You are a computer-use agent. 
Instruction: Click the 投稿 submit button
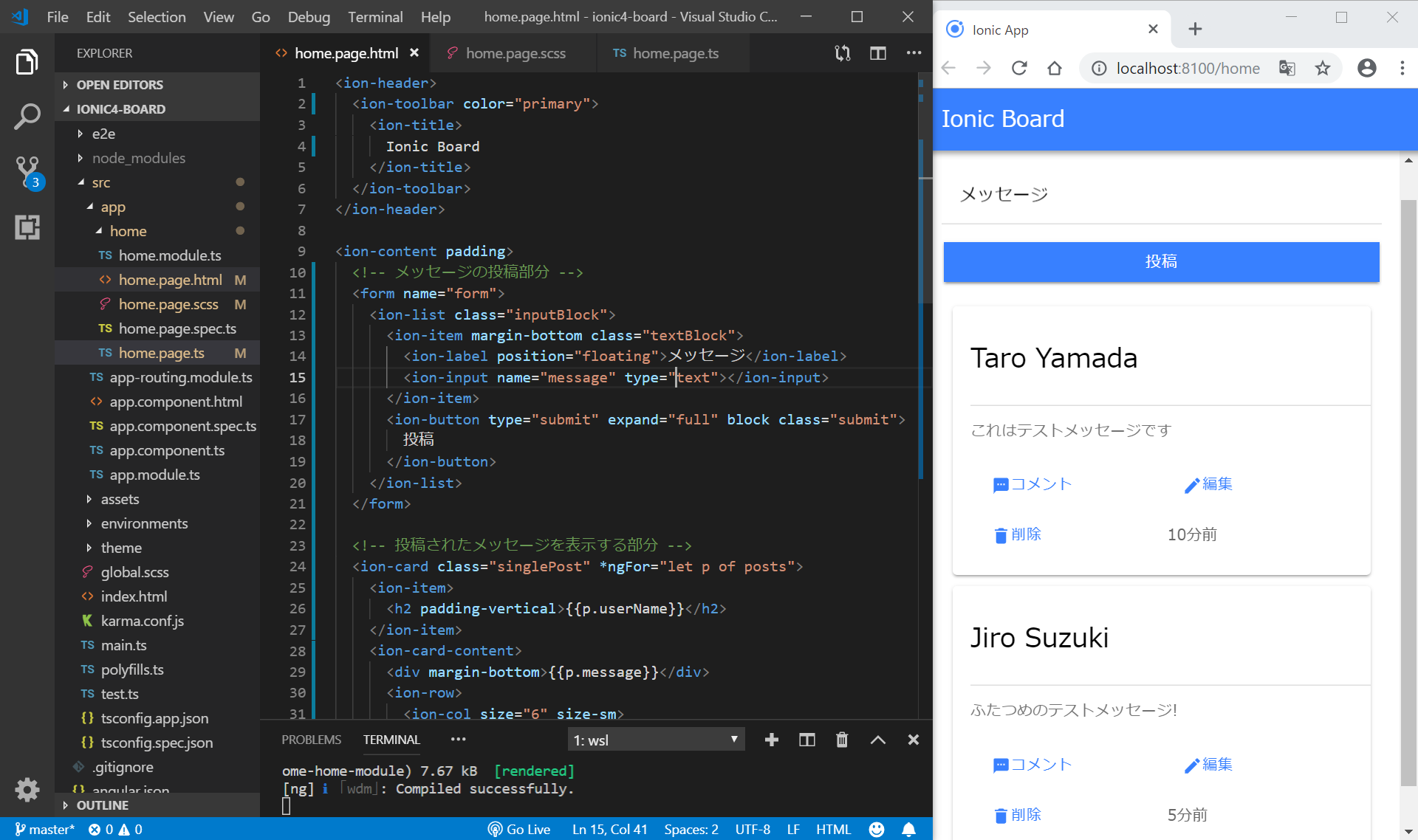(x=1161, y=261)
